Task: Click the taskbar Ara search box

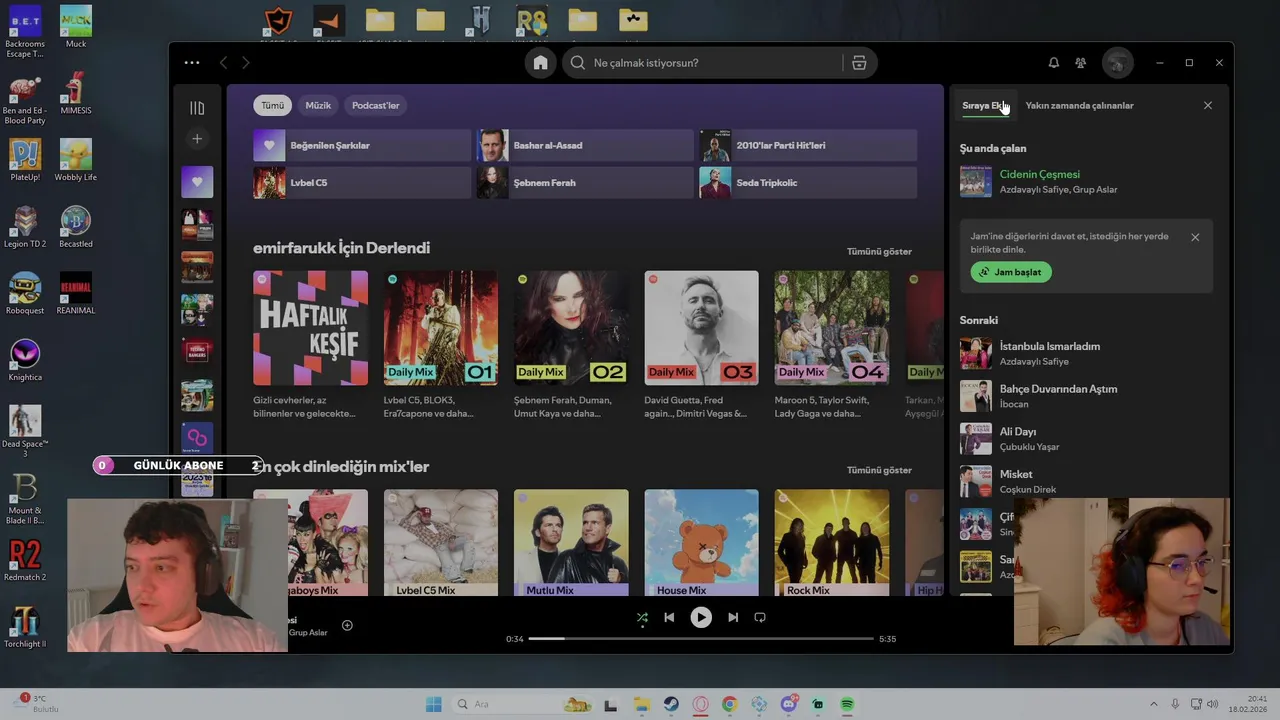Action: (x=522, y=704)
